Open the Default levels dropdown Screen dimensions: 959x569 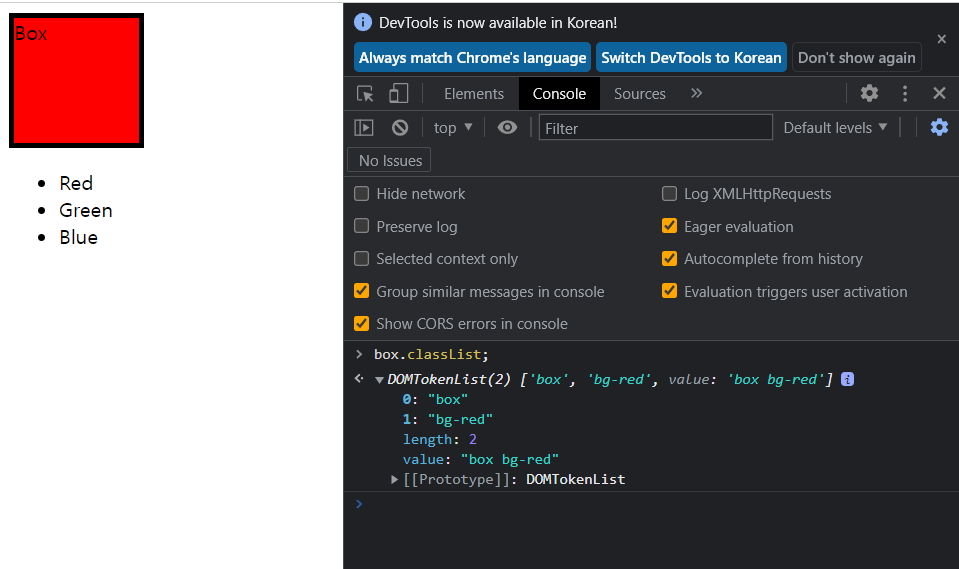pos(835,127)
